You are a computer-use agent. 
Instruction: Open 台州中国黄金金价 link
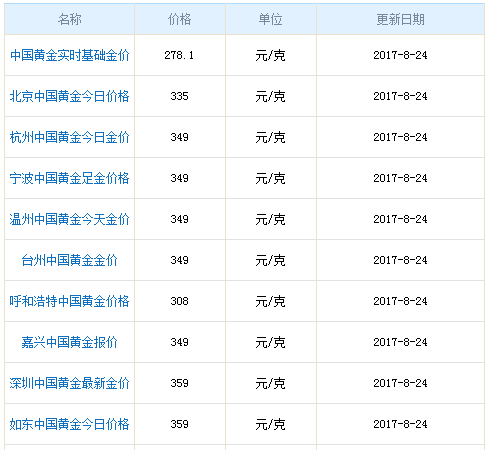(70, 260)
